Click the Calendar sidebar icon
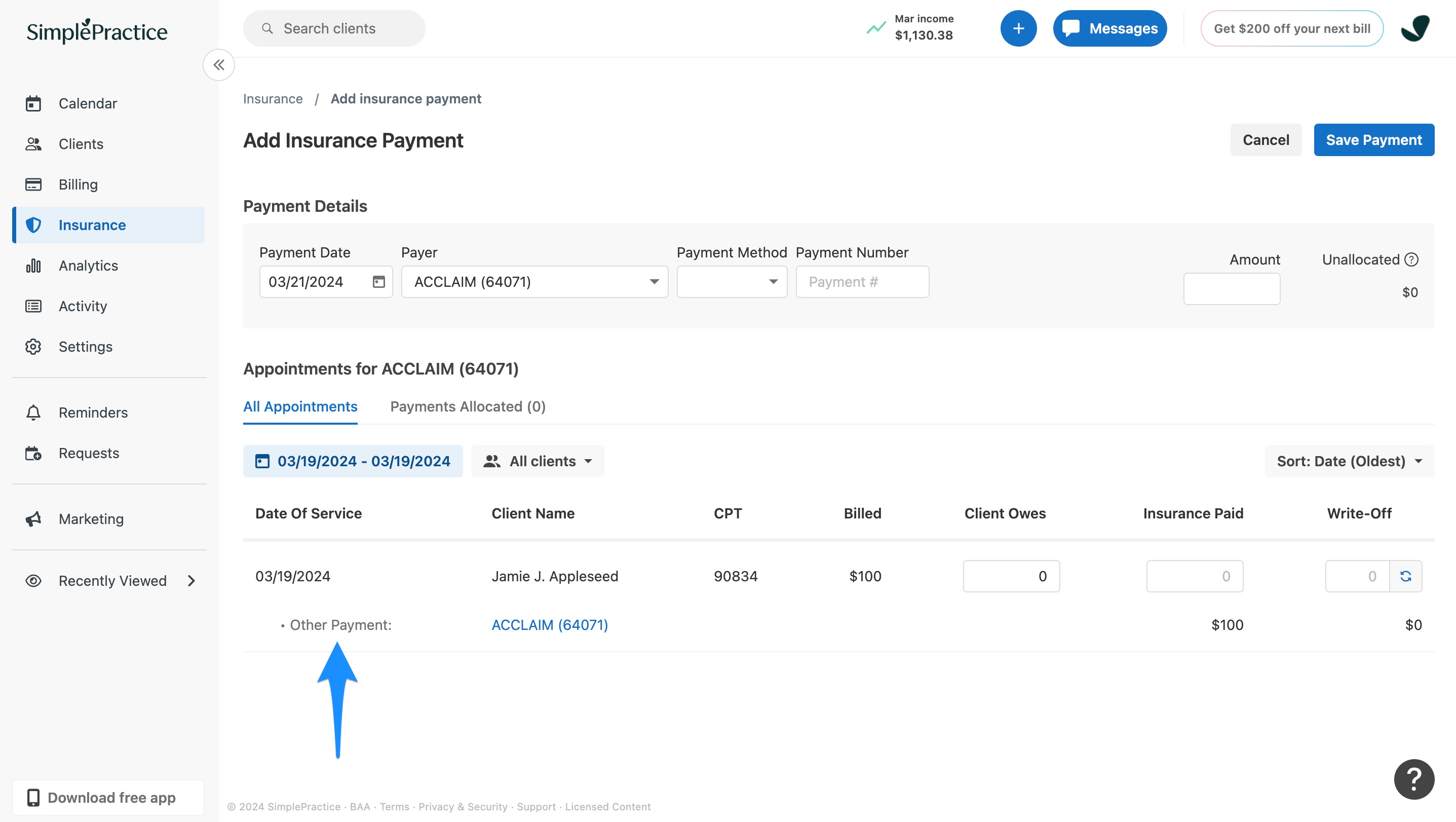This screenshot has width=1456, height=822. (x=33, y=103)
